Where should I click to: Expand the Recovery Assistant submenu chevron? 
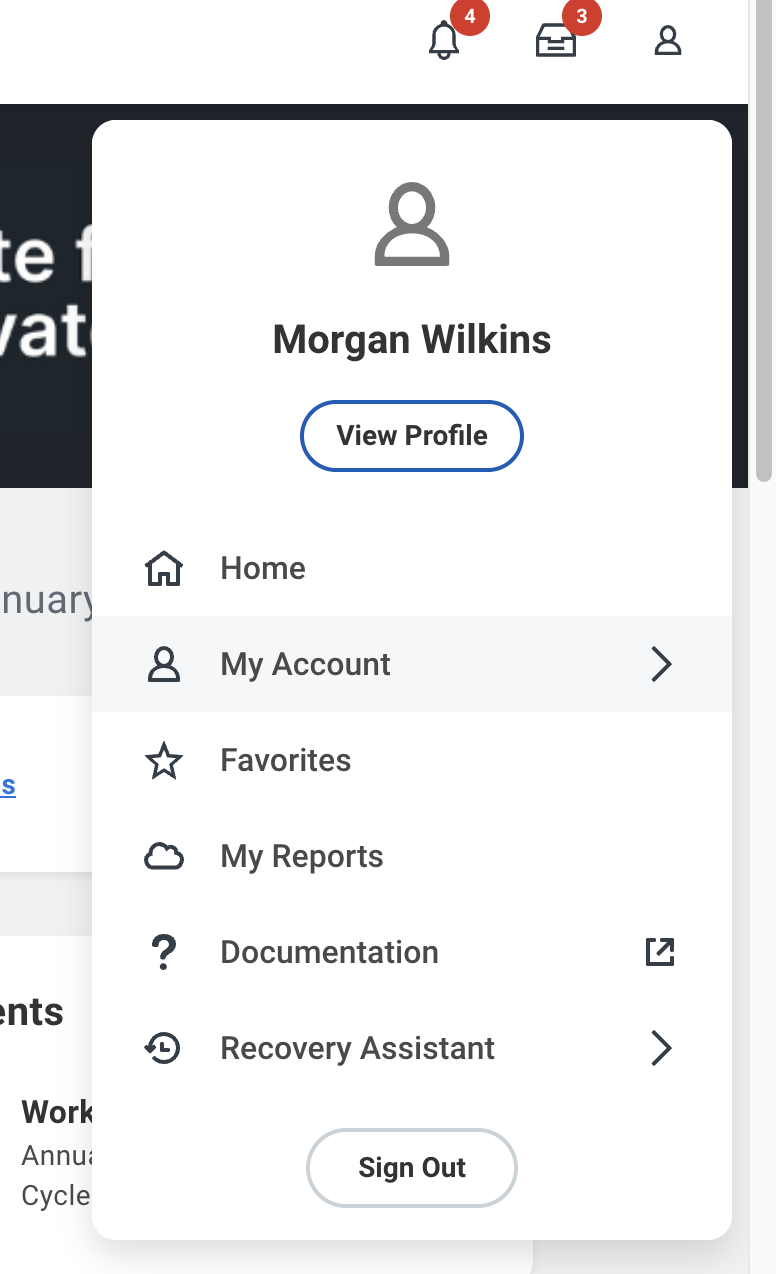click(x=660, y=1049)
